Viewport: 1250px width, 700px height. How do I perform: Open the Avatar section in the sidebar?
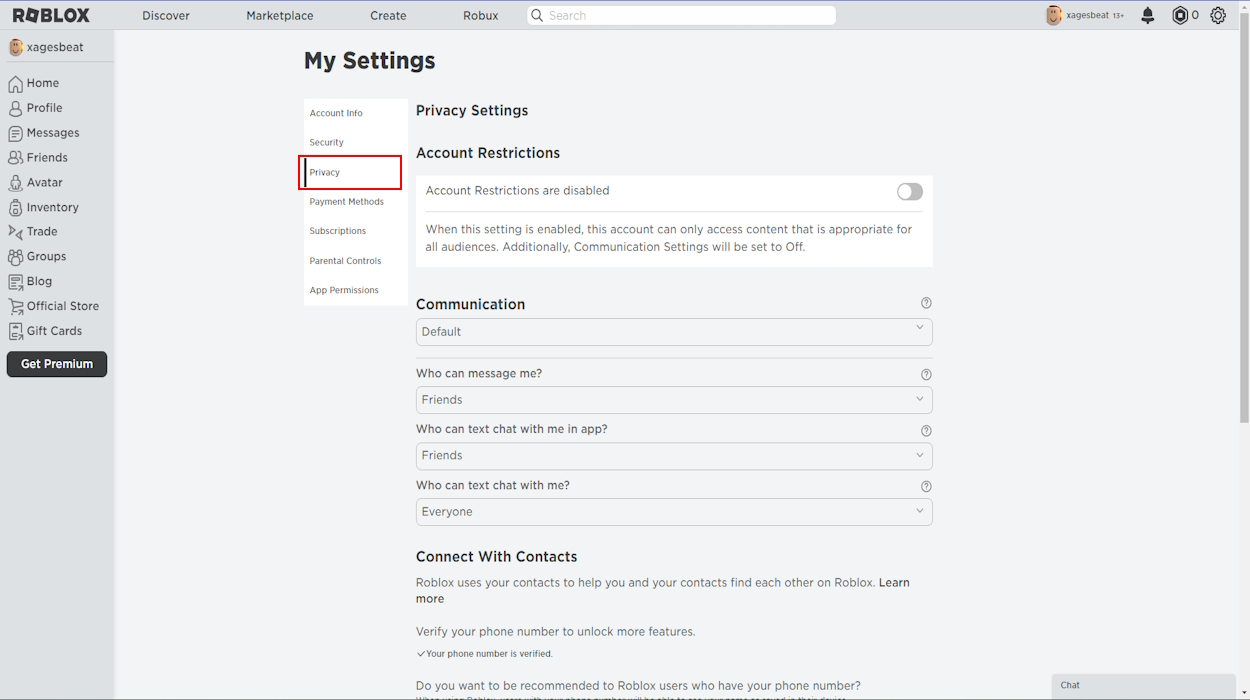coord(41,182)
